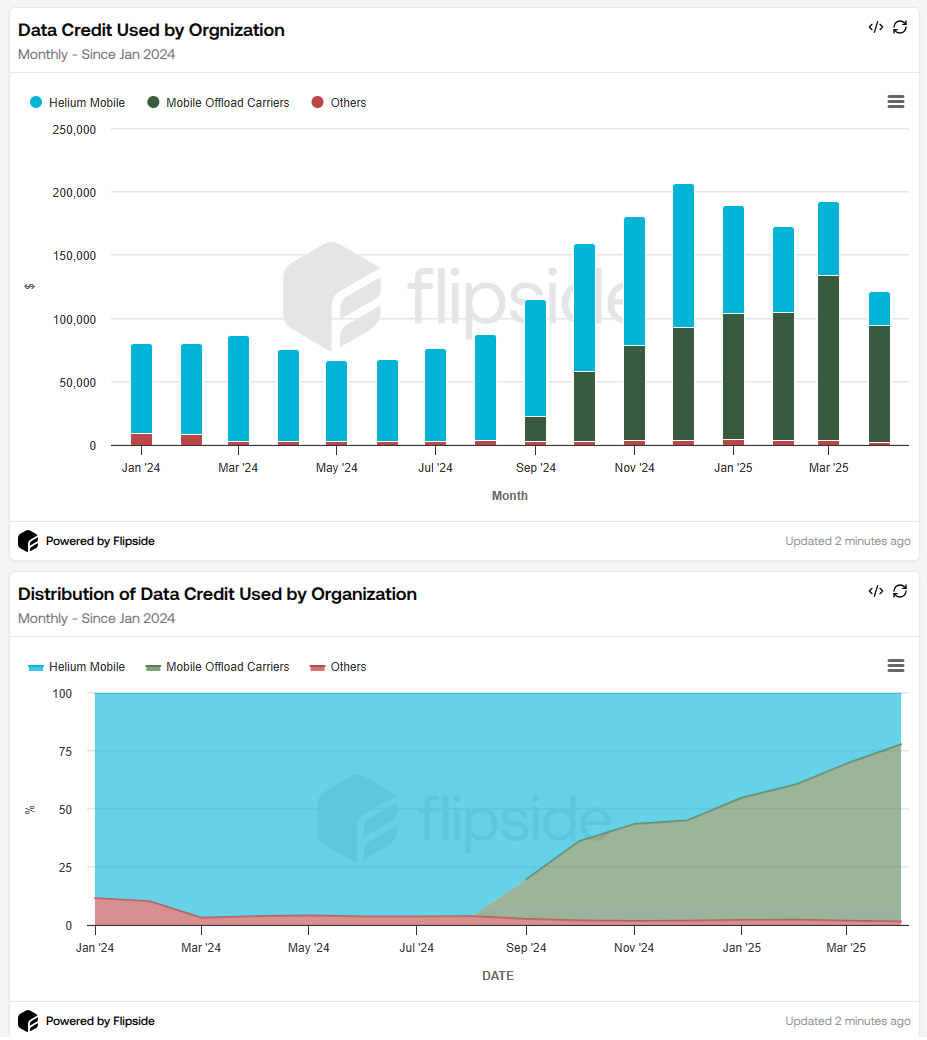Open hamburger menu on Distribution chart

(896, 666)
